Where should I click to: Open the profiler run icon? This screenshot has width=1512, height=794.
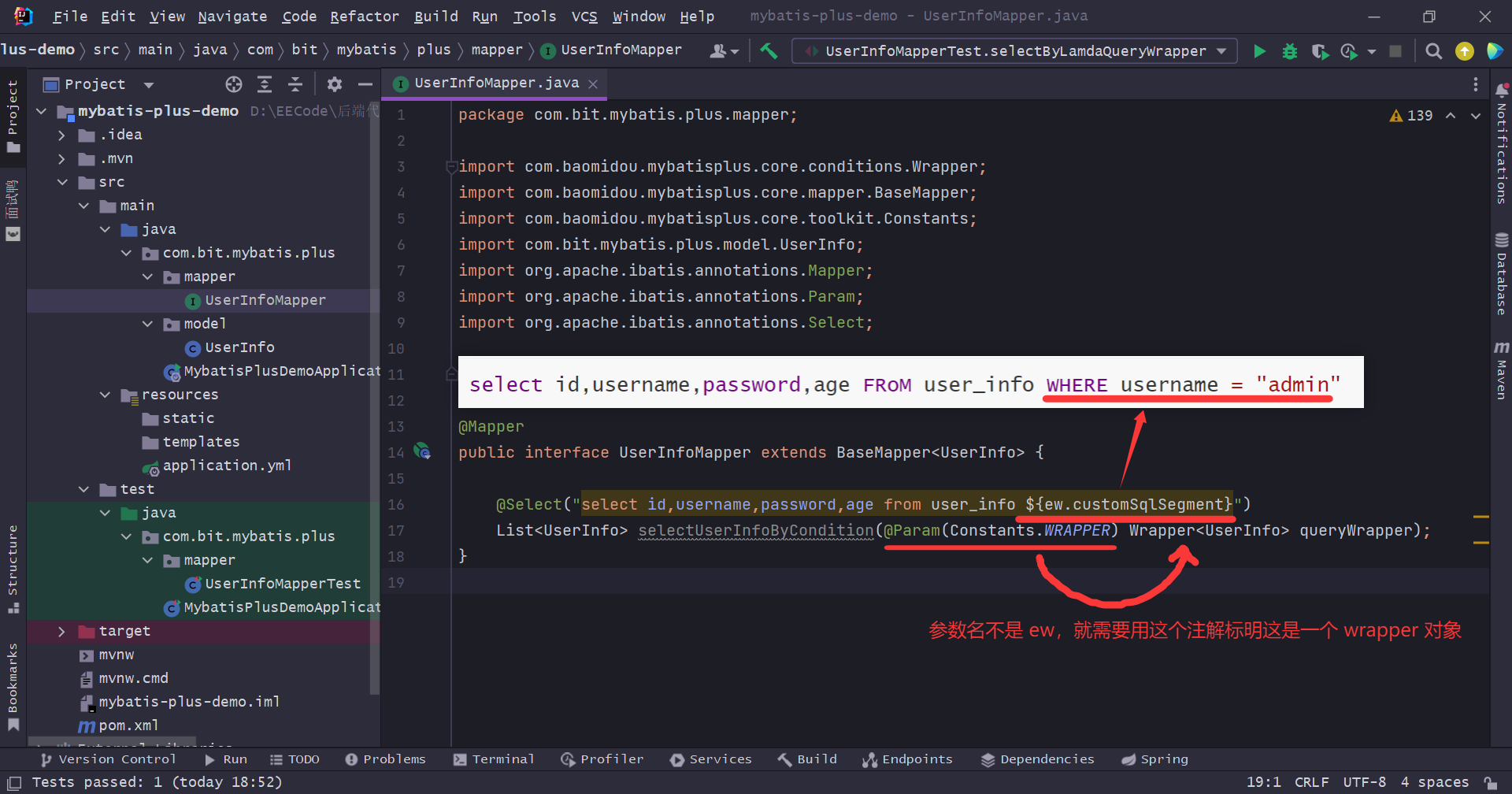point(1349,51)
